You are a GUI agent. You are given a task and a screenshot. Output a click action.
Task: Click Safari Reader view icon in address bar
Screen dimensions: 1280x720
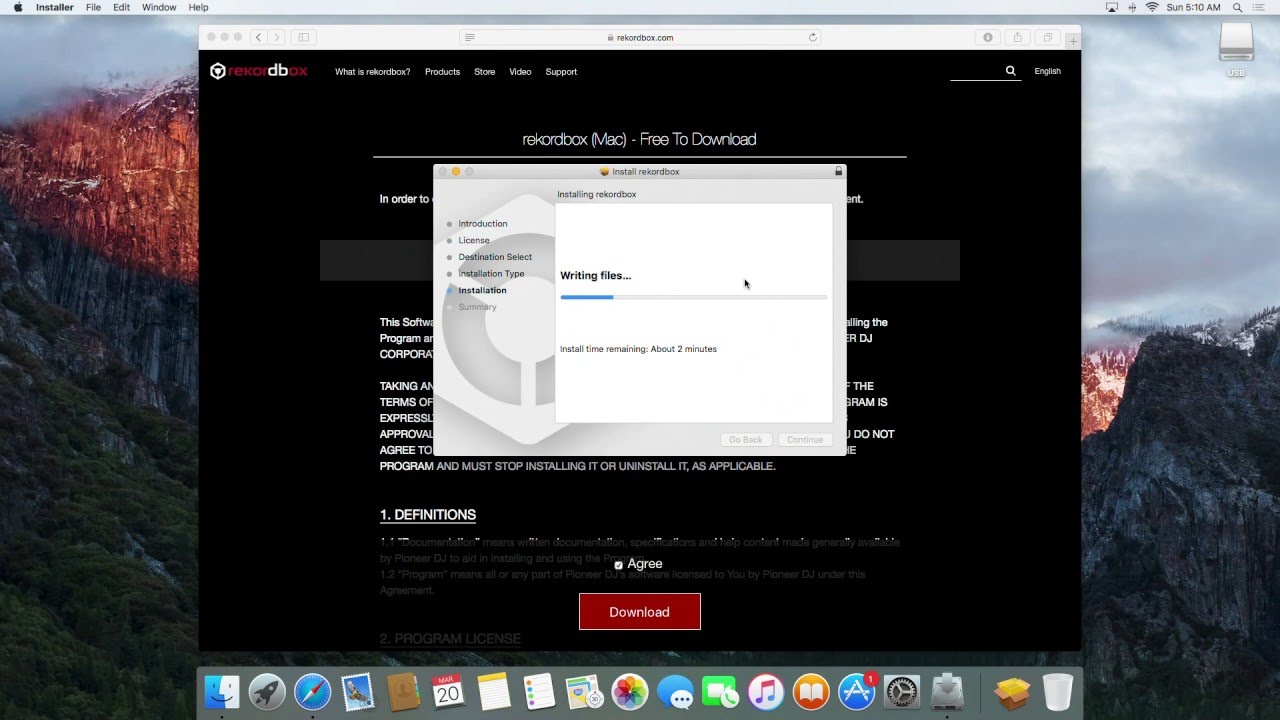470,37
